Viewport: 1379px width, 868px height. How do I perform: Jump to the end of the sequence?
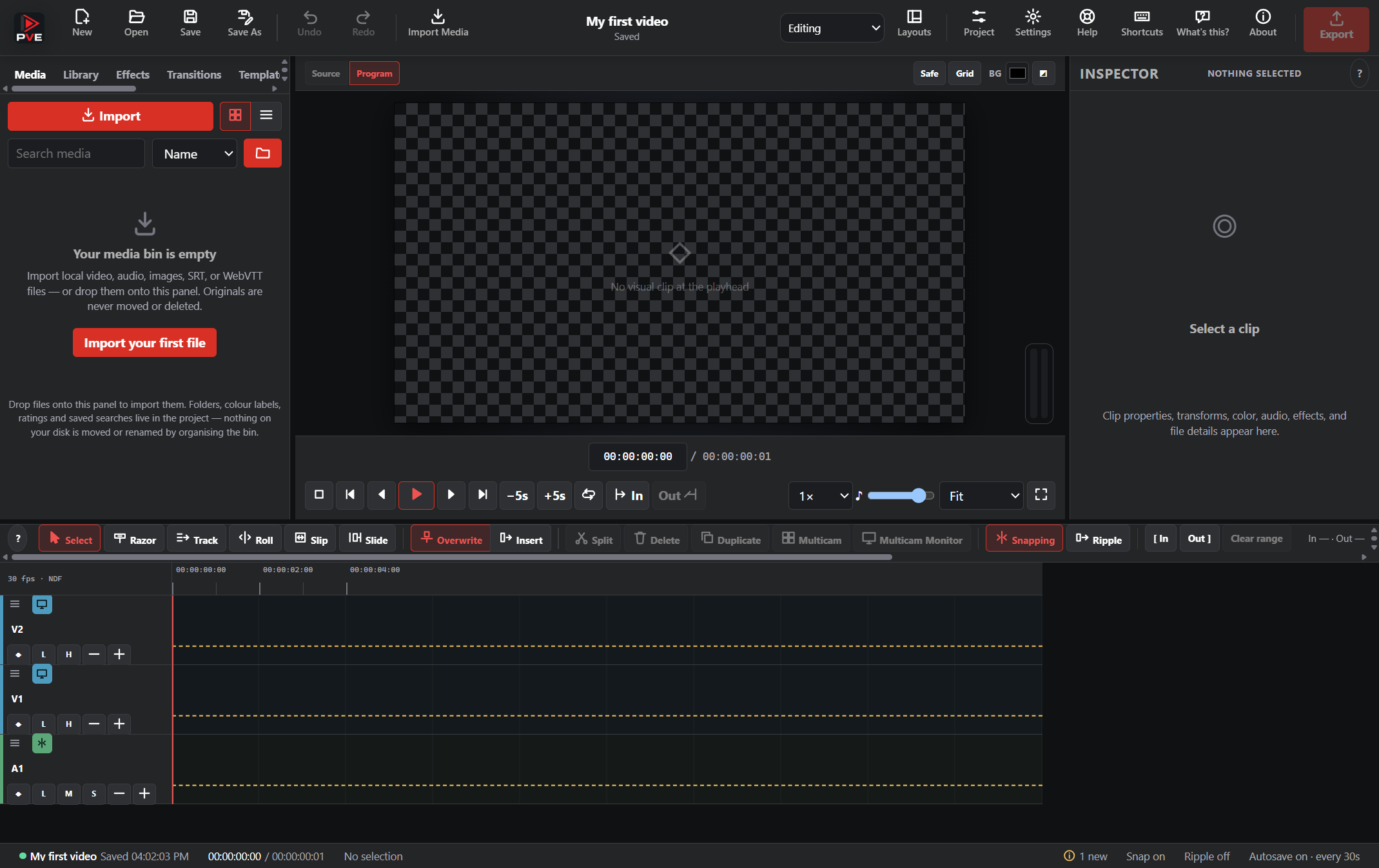483,495
